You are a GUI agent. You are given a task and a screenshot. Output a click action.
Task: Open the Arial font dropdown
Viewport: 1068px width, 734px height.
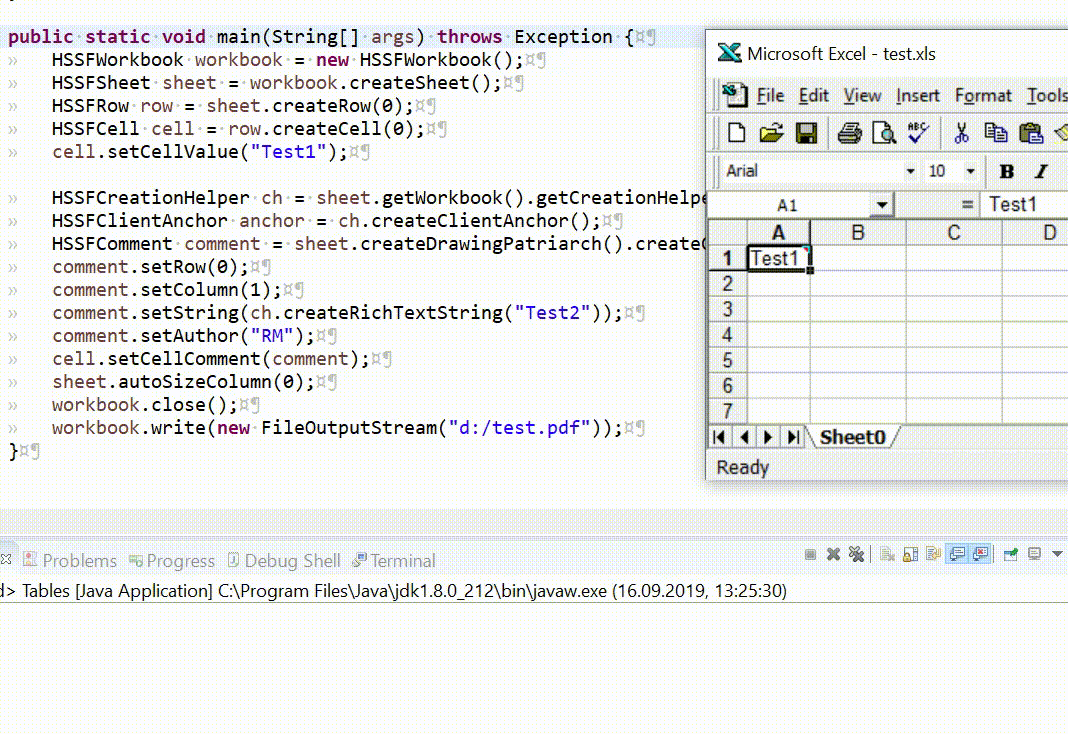point(910,172)
